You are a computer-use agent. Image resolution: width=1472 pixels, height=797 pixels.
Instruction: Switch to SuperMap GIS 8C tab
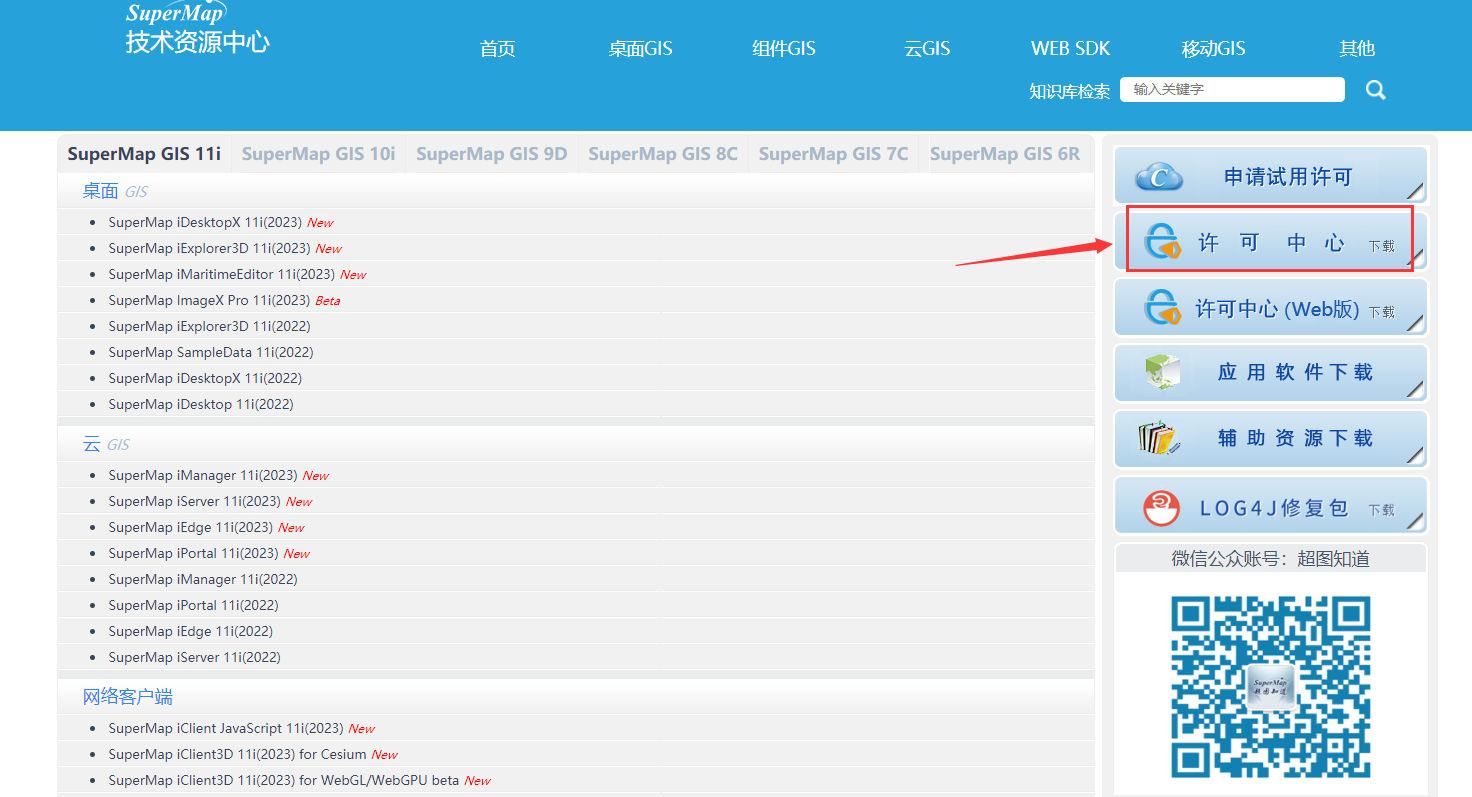click(663, 154)
